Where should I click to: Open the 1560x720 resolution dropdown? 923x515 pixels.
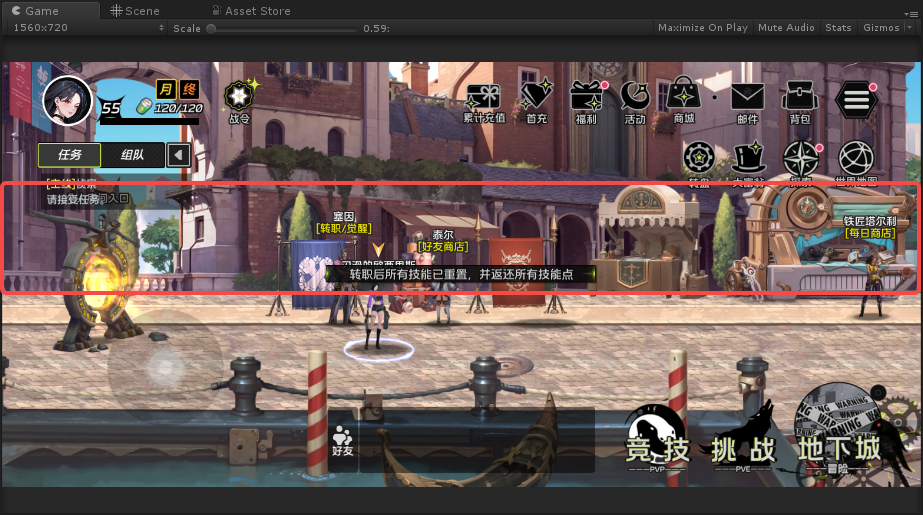pyautogui.click(x=87, y=28)
